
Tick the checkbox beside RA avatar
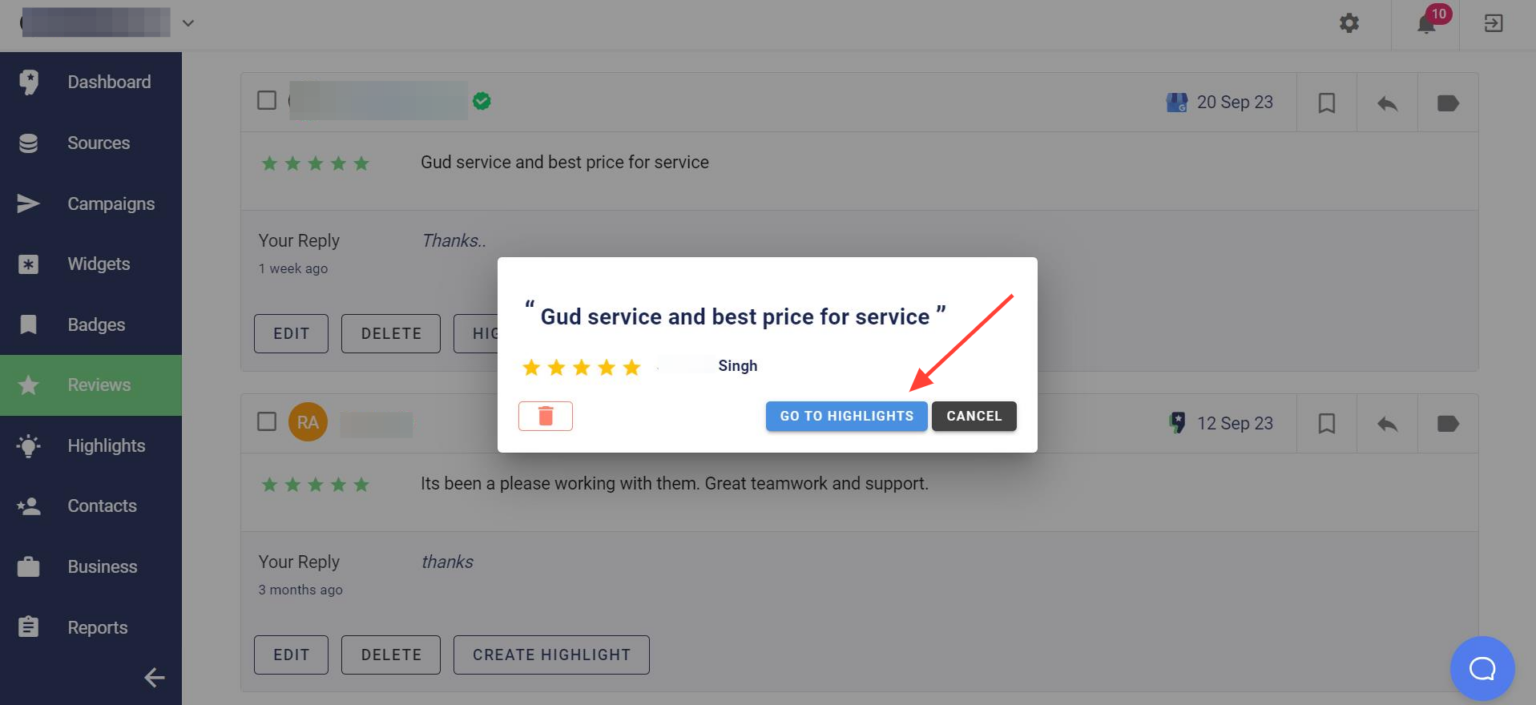[x=267, y=421]
